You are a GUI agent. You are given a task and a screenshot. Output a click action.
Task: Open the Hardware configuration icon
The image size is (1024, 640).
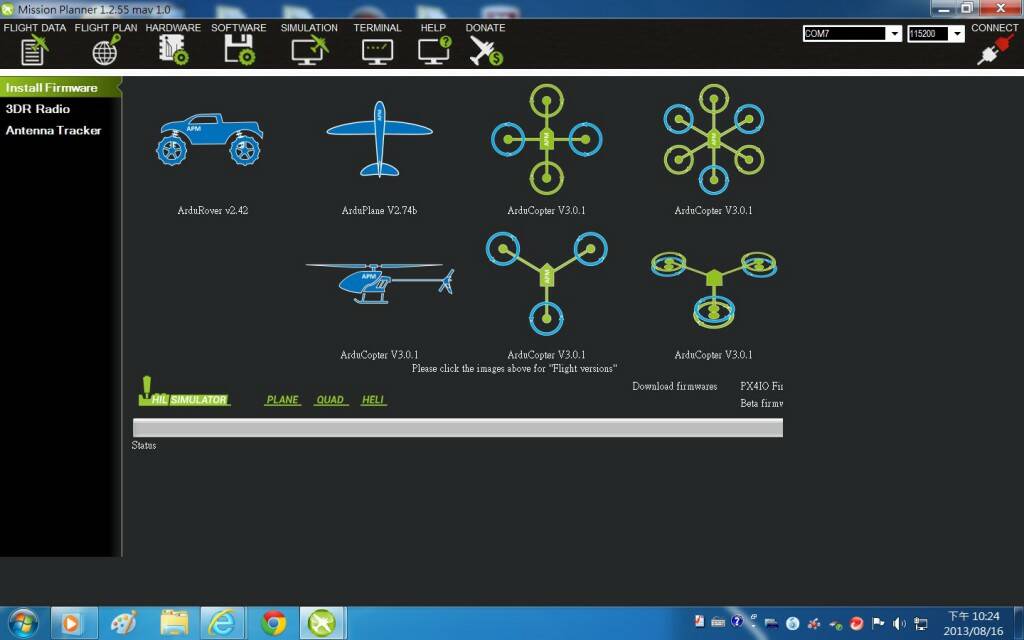point(173,50)
